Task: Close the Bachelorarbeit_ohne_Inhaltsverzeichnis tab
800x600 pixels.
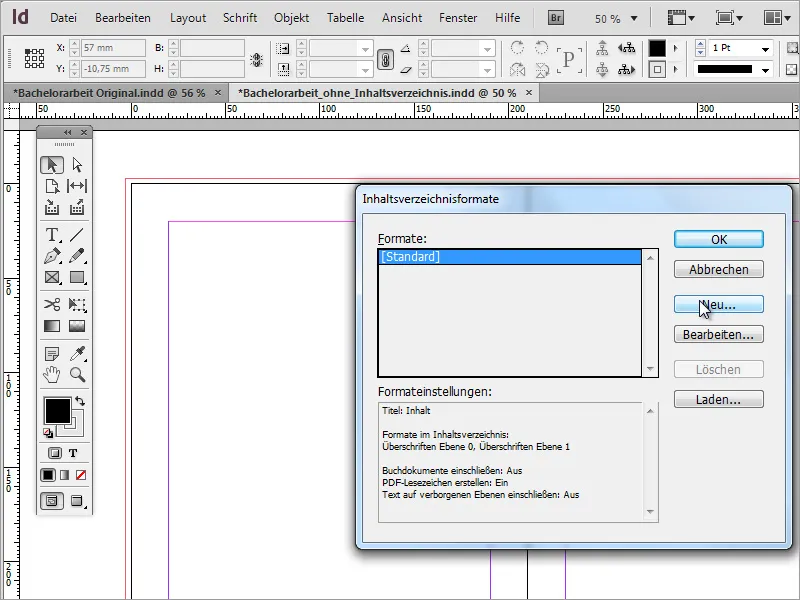Action: tap(529, 92)
